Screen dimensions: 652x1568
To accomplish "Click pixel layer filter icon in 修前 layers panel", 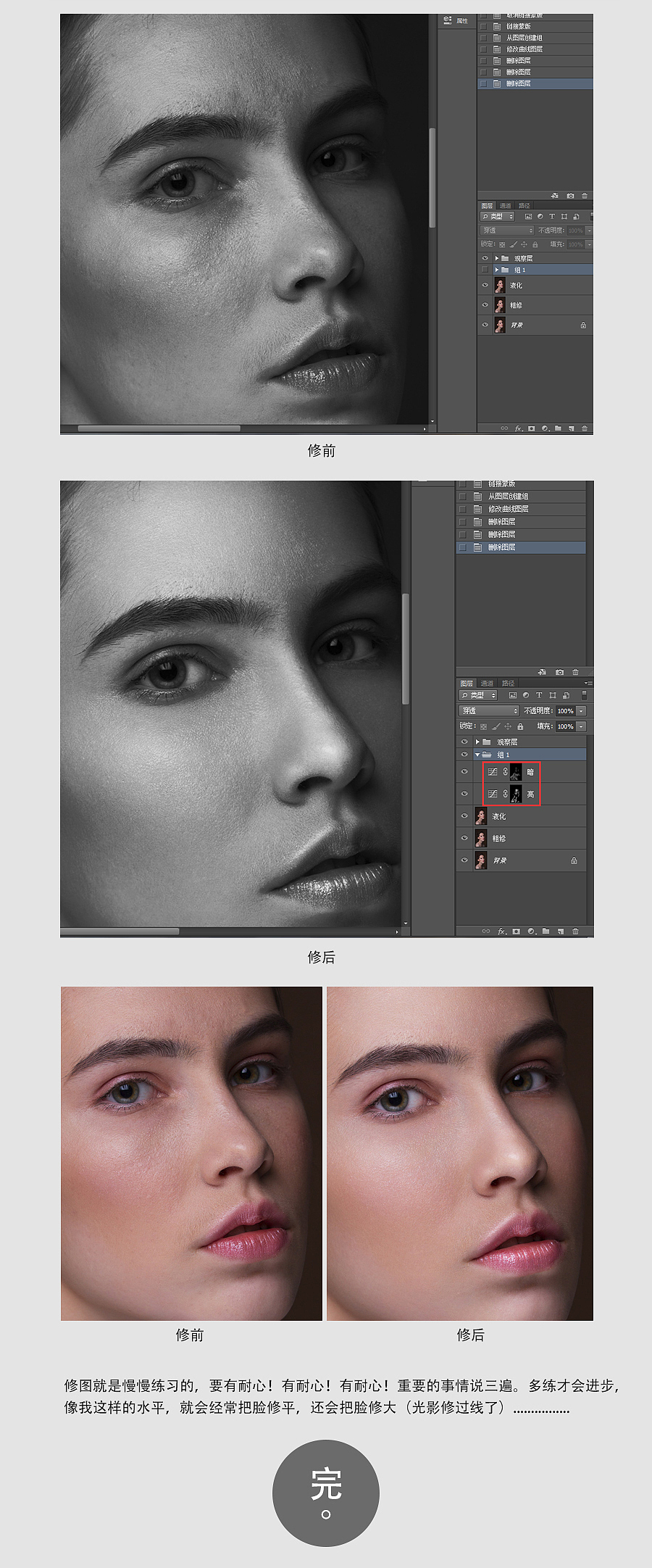I will point(528,216).
